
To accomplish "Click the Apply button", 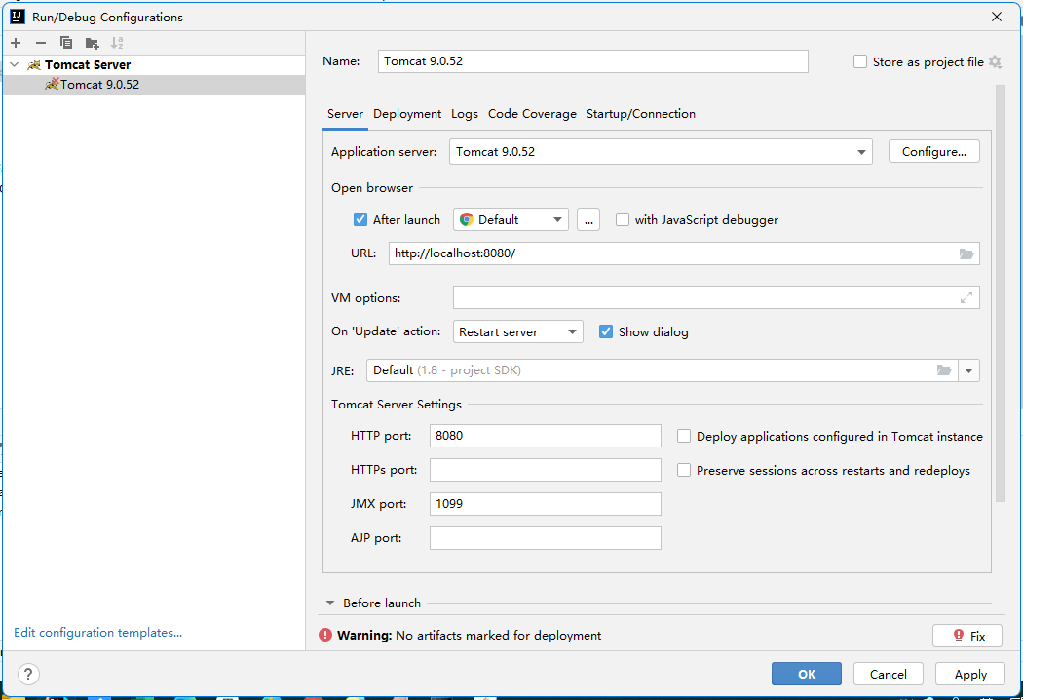I will 970,674.
